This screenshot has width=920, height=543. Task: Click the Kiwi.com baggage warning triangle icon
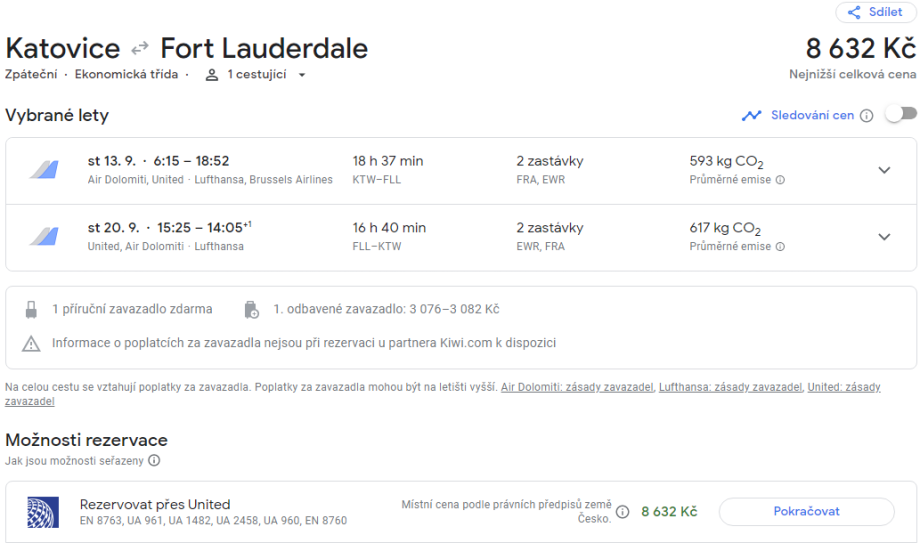click(31, 343)
